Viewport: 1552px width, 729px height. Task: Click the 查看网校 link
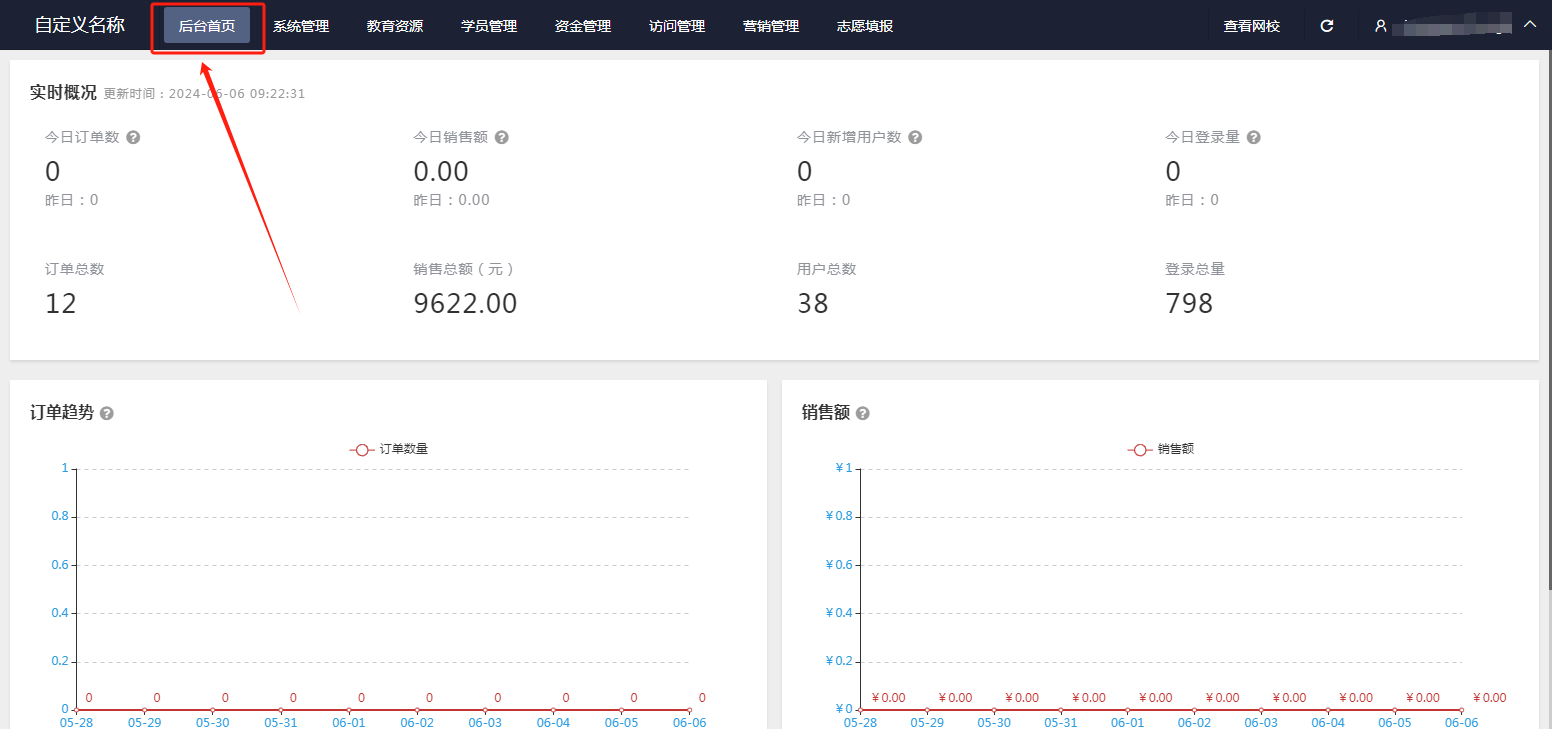(x=1252, y=26)
